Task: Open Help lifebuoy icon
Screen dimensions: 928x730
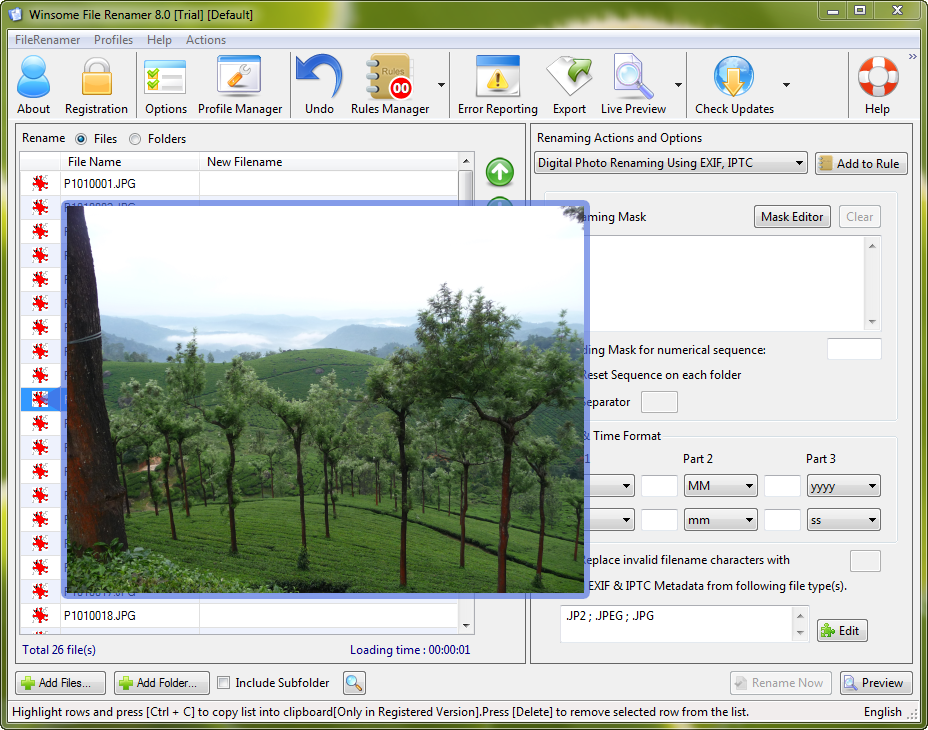Action: (x=878, y=77)
